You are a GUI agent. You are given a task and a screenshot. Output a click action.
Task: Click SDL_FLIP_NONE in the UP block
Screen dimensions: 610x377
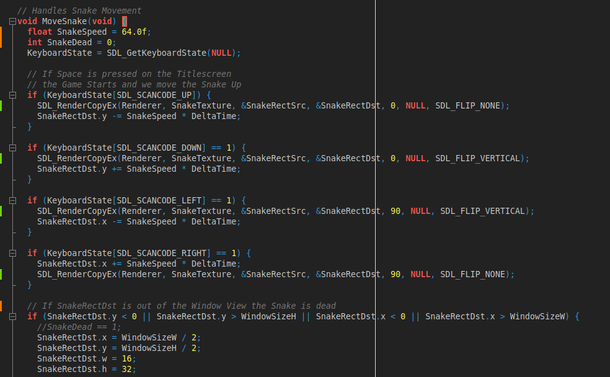[468, 105]
